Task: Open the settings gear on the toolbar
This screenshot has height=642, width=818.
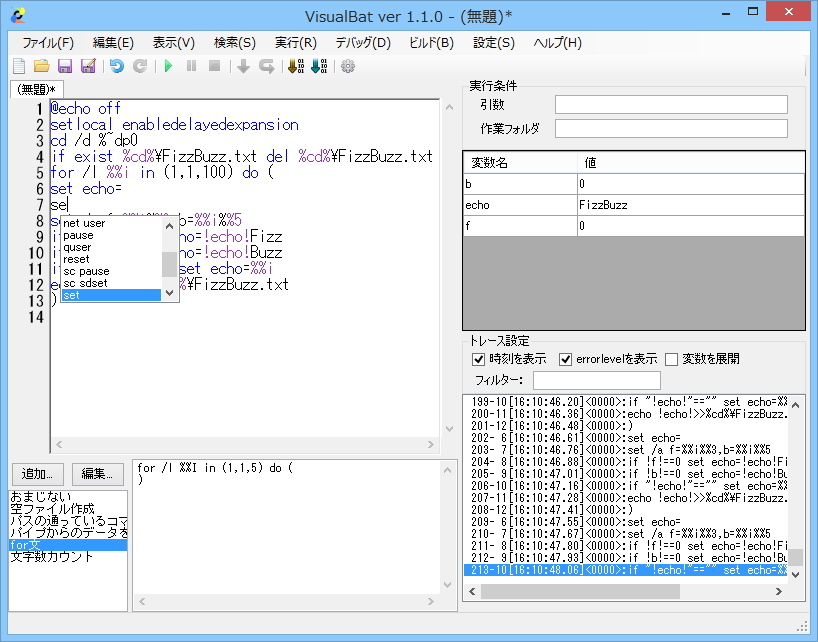Action: tap(347, 67)
